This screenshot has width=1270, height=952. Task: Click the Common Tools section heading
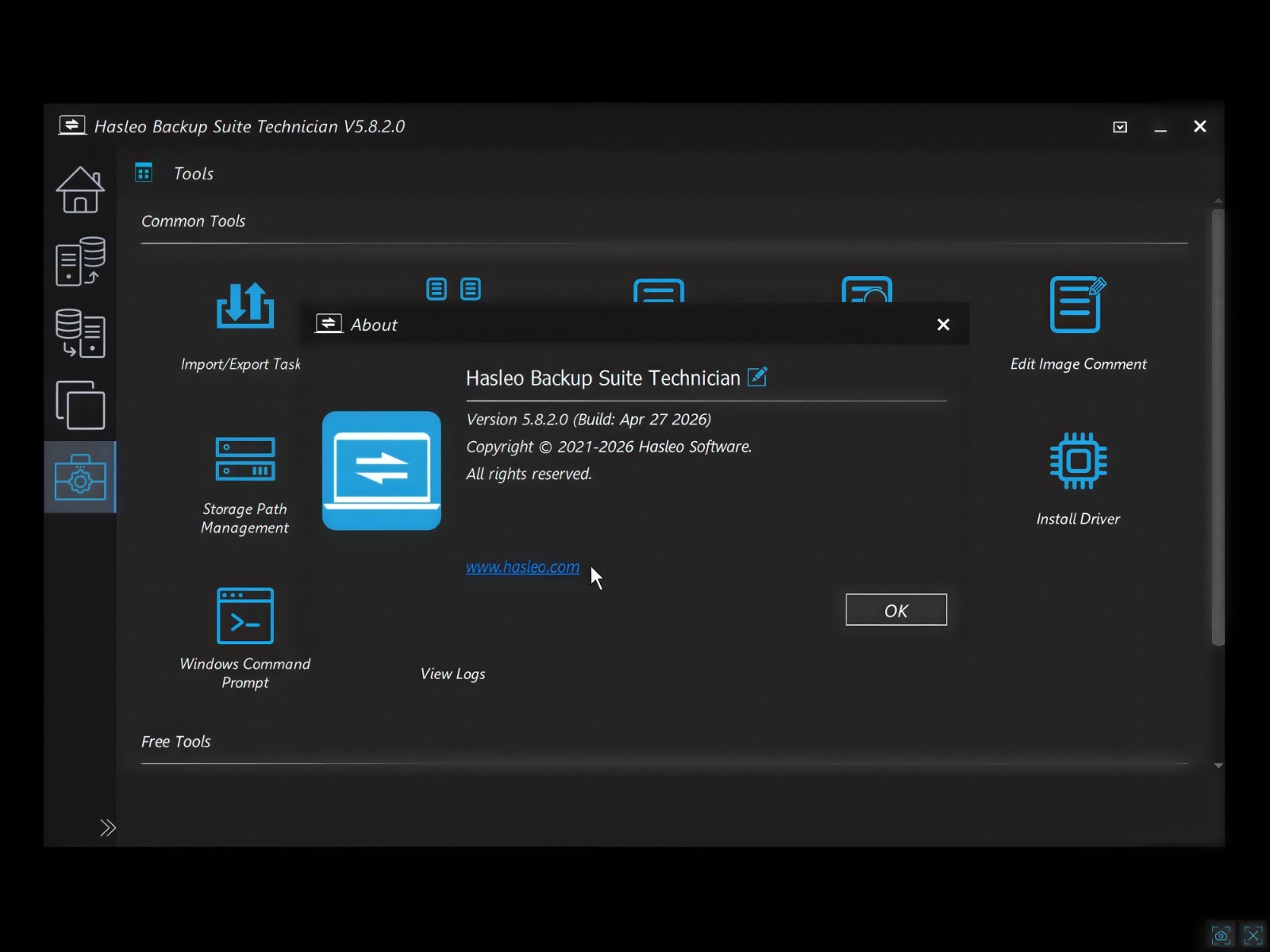(x=193, y=221)
